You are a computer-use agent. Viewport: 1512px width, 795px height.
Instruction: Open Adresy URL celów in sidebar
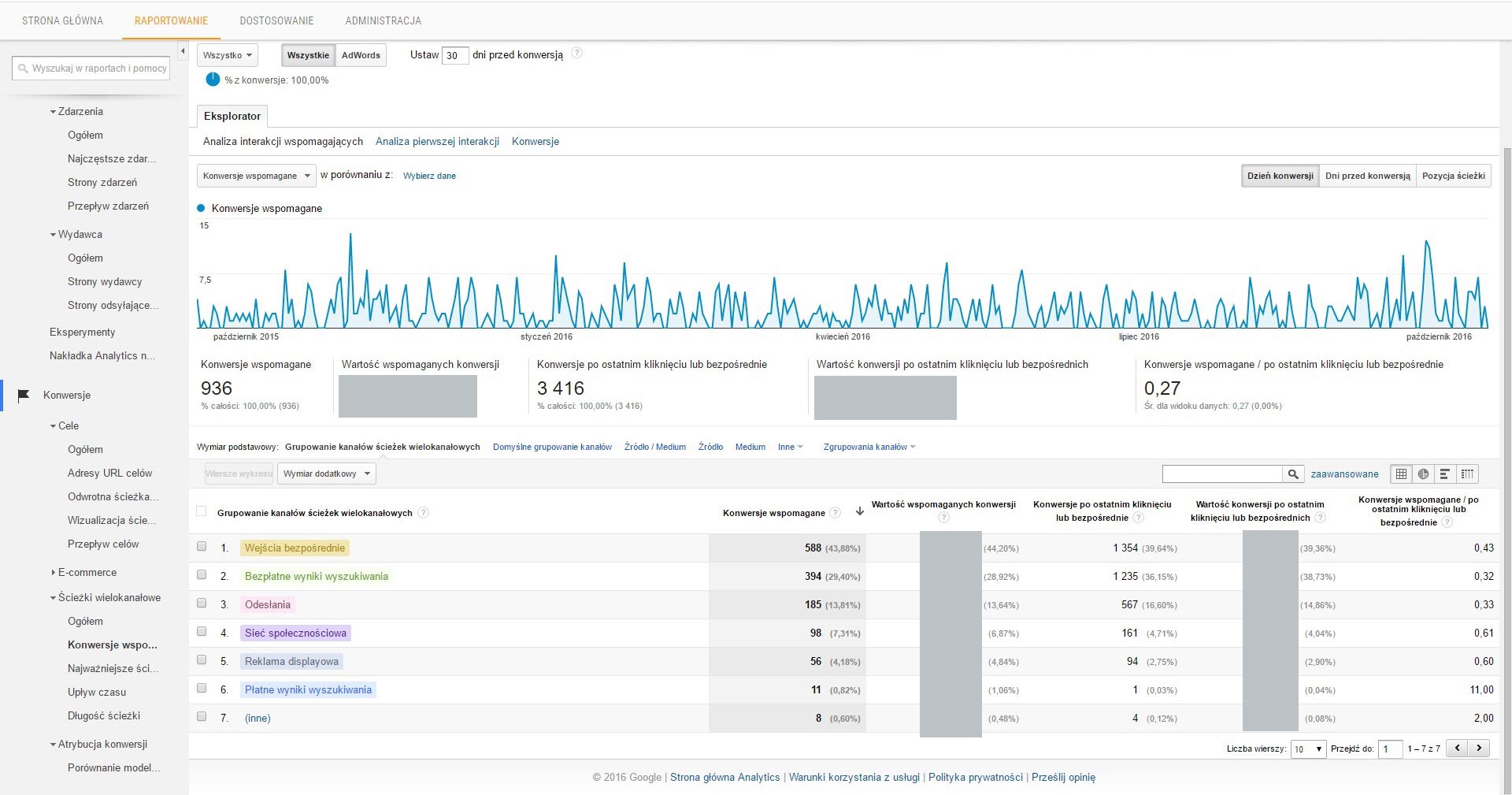click(x=109, y=473)
